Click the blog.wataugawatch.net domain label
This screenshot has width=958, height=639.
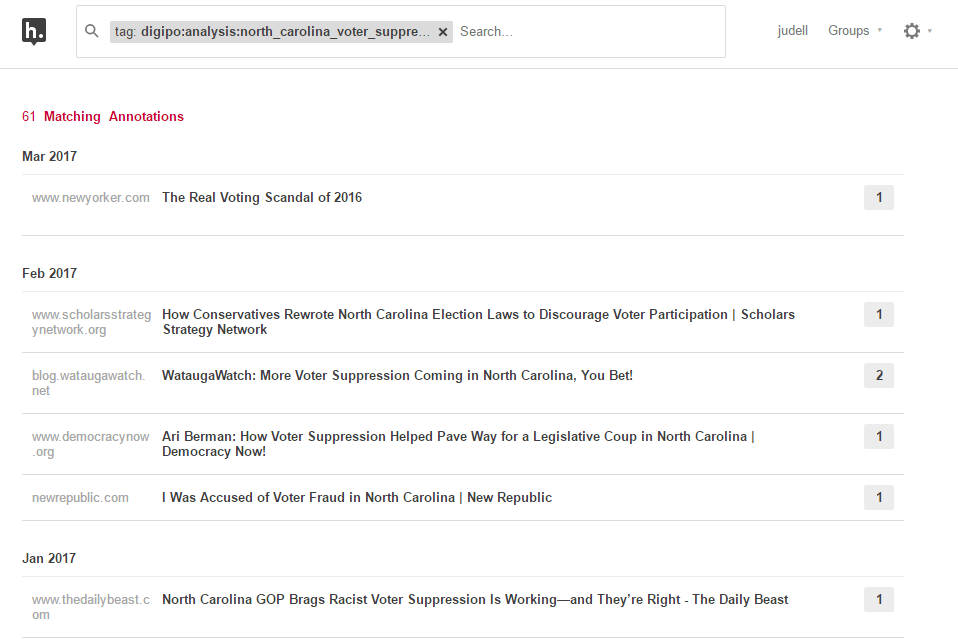(x=89, y=383)
